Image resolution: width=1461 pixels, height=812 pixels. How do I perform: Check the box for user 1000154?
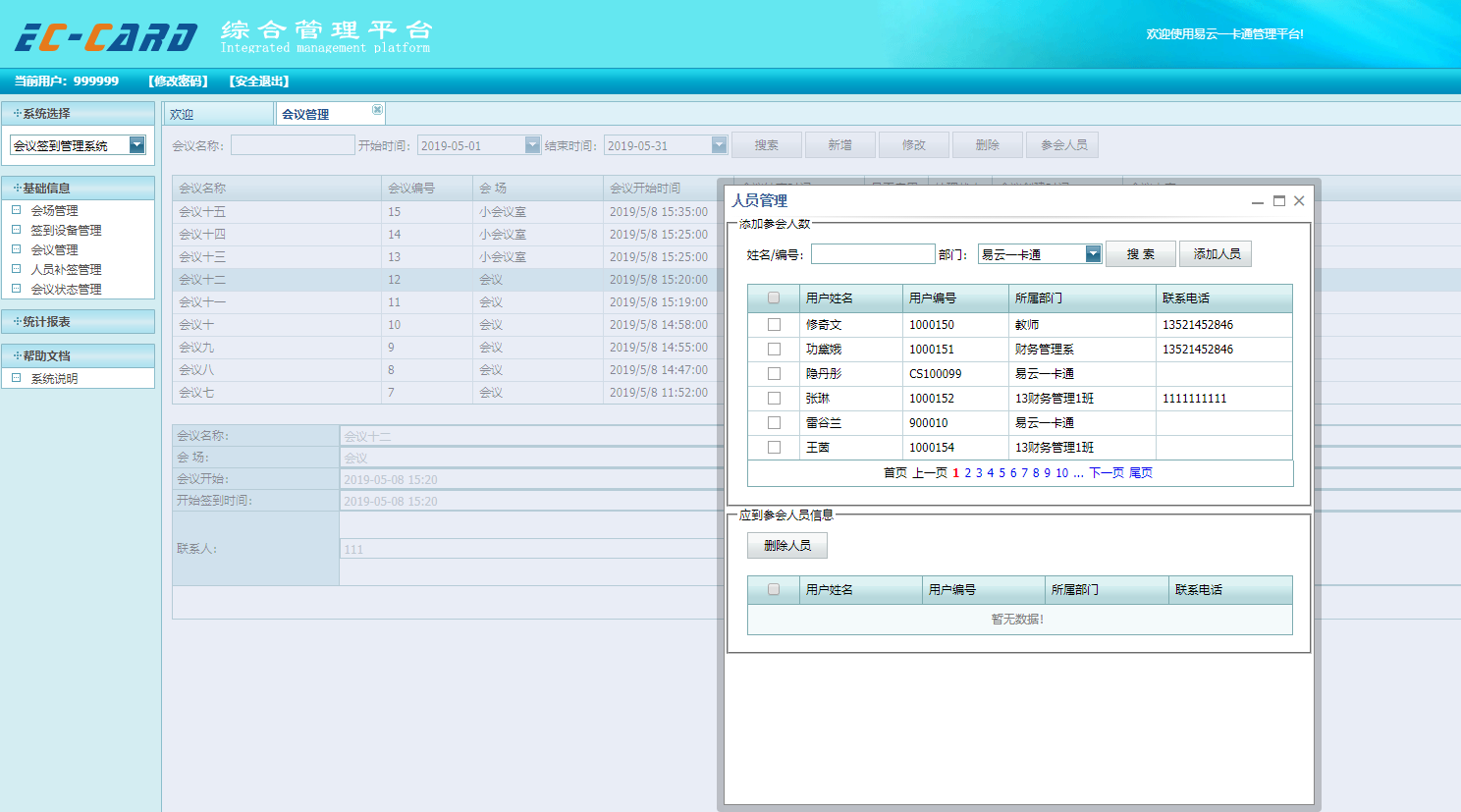point(774,447)
